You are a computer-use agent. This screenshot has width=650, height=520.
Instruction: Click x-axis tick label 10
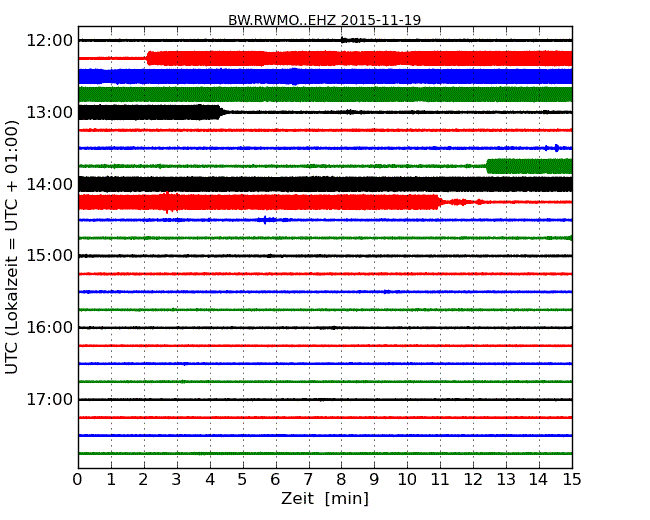pyautogui.click(x=407, y=479)
